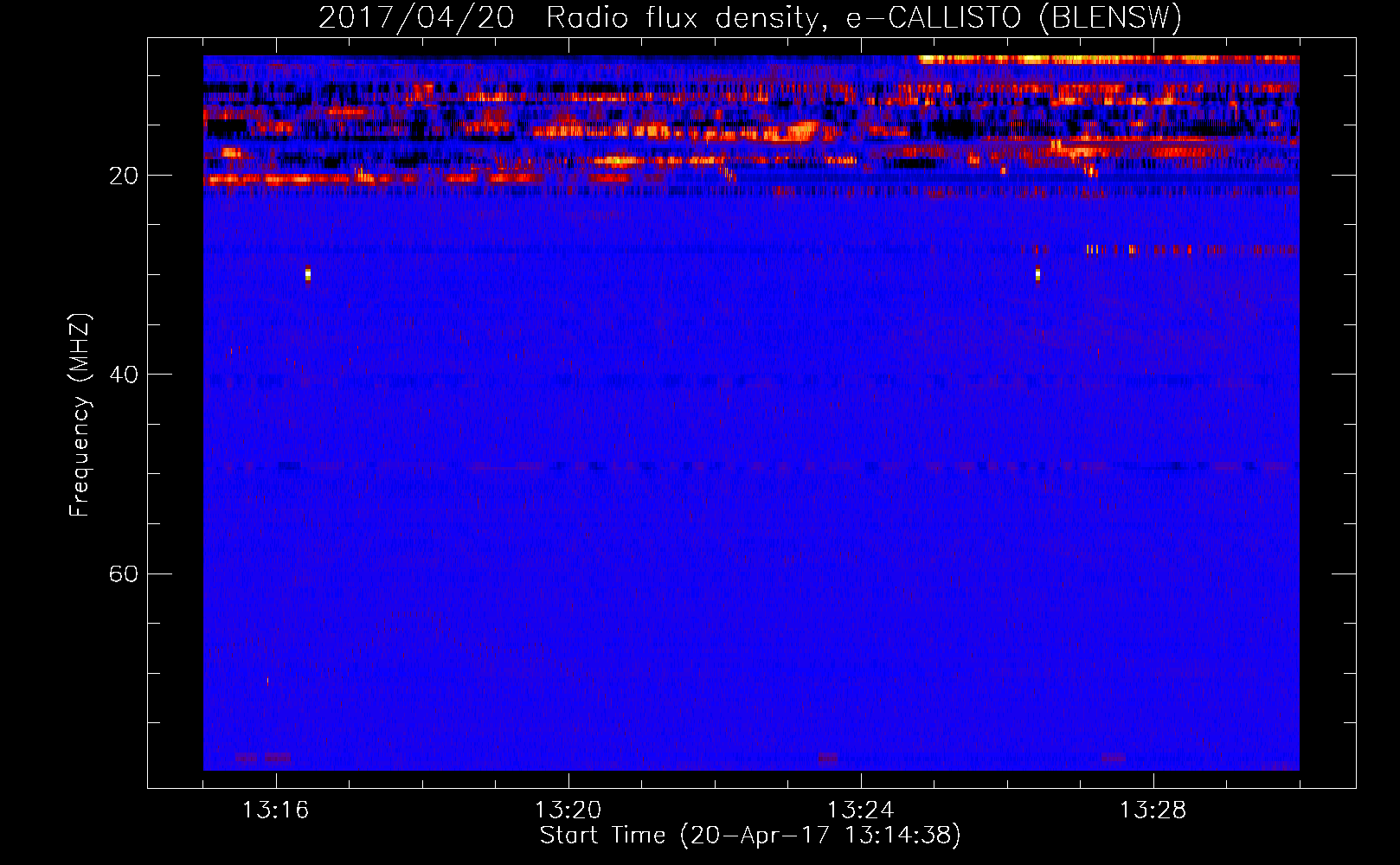Image resolution: width=1400 pixels, height=865 pixels.
Task: Click the 20 MHz frequency tick label
Action: pos(124,176)
